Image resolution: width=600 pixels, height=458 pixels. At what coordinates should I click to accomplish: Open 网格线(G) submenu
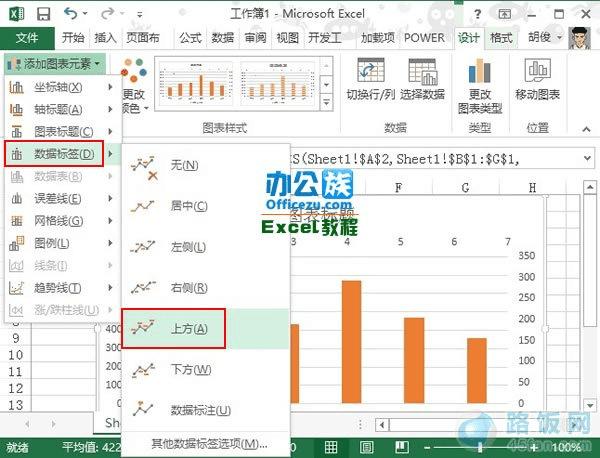pyautogui.click(x=63, y=221)
